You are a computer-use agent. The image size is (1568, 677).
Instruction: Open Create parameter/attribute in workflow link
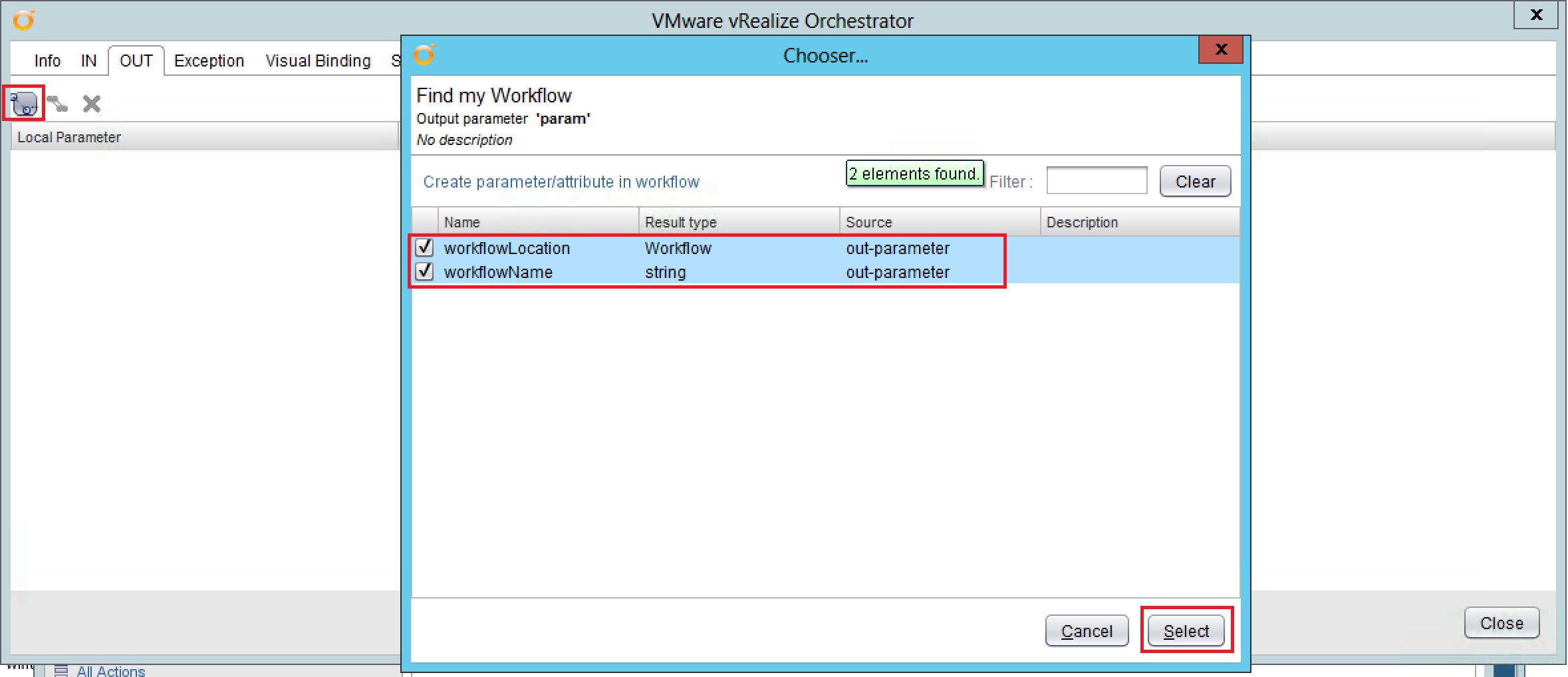pyautogui.click(x=561, y=182)
